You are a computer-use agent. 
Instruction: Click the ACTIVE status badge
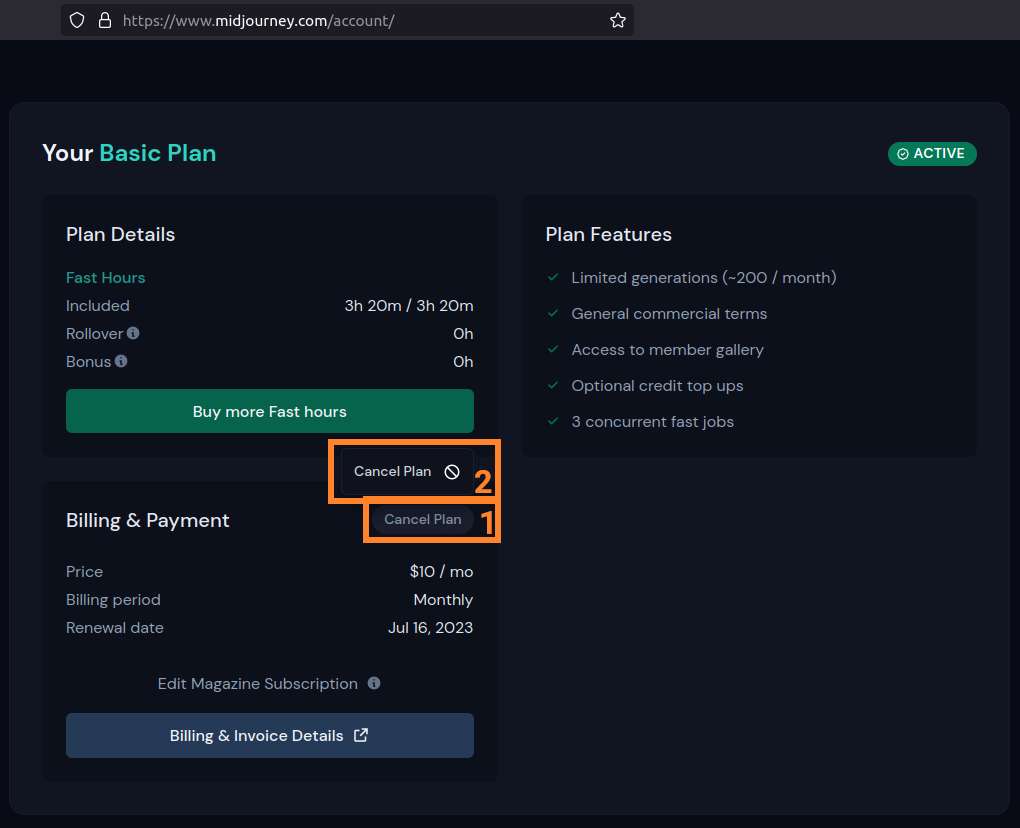pyautogui.click(x=932, y=153)
